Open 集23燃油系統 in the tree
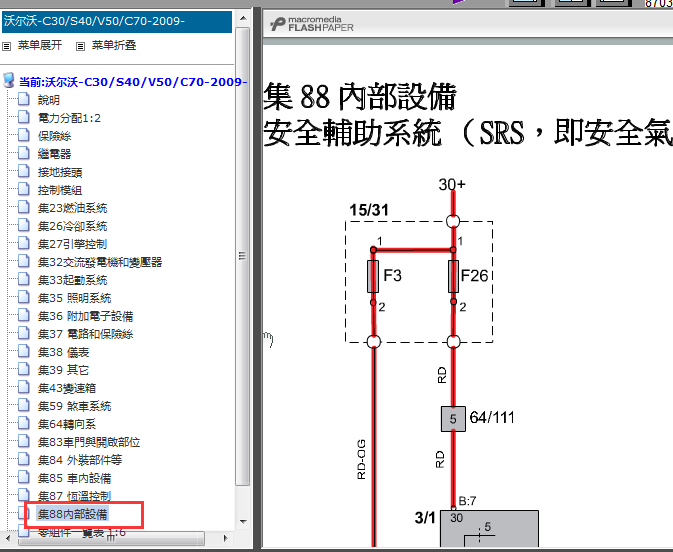This screenshot has width=673, height=552. [x=73, y=208]
